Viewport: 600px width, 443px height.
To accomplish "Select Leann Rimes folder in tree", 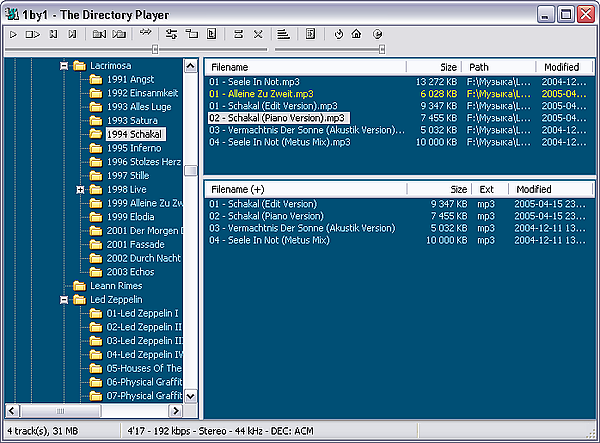I will point(117,285).
